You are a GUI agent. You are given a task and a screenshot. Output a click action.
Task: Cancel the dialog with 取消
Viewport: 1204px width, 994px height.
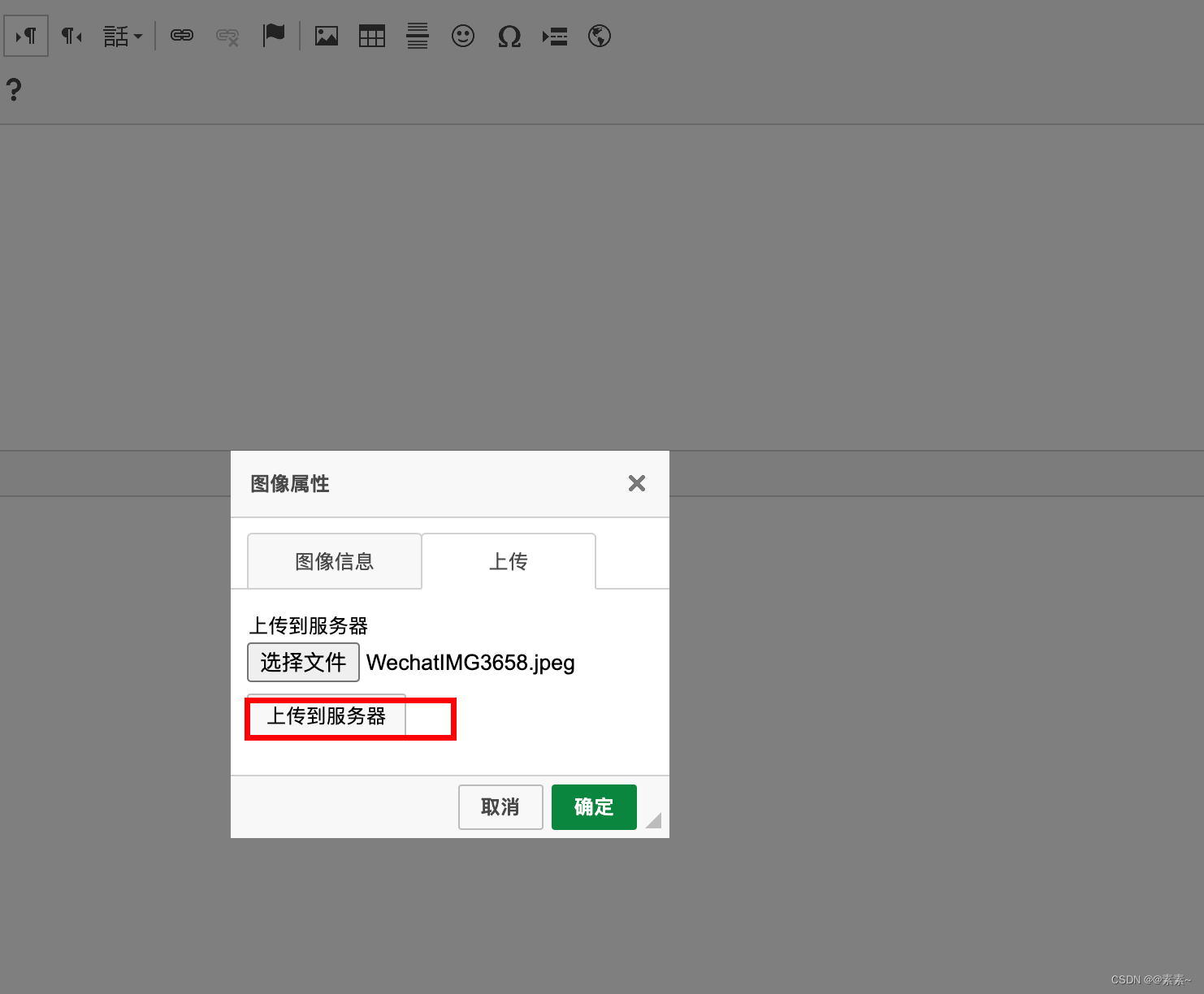coord(500,806)
